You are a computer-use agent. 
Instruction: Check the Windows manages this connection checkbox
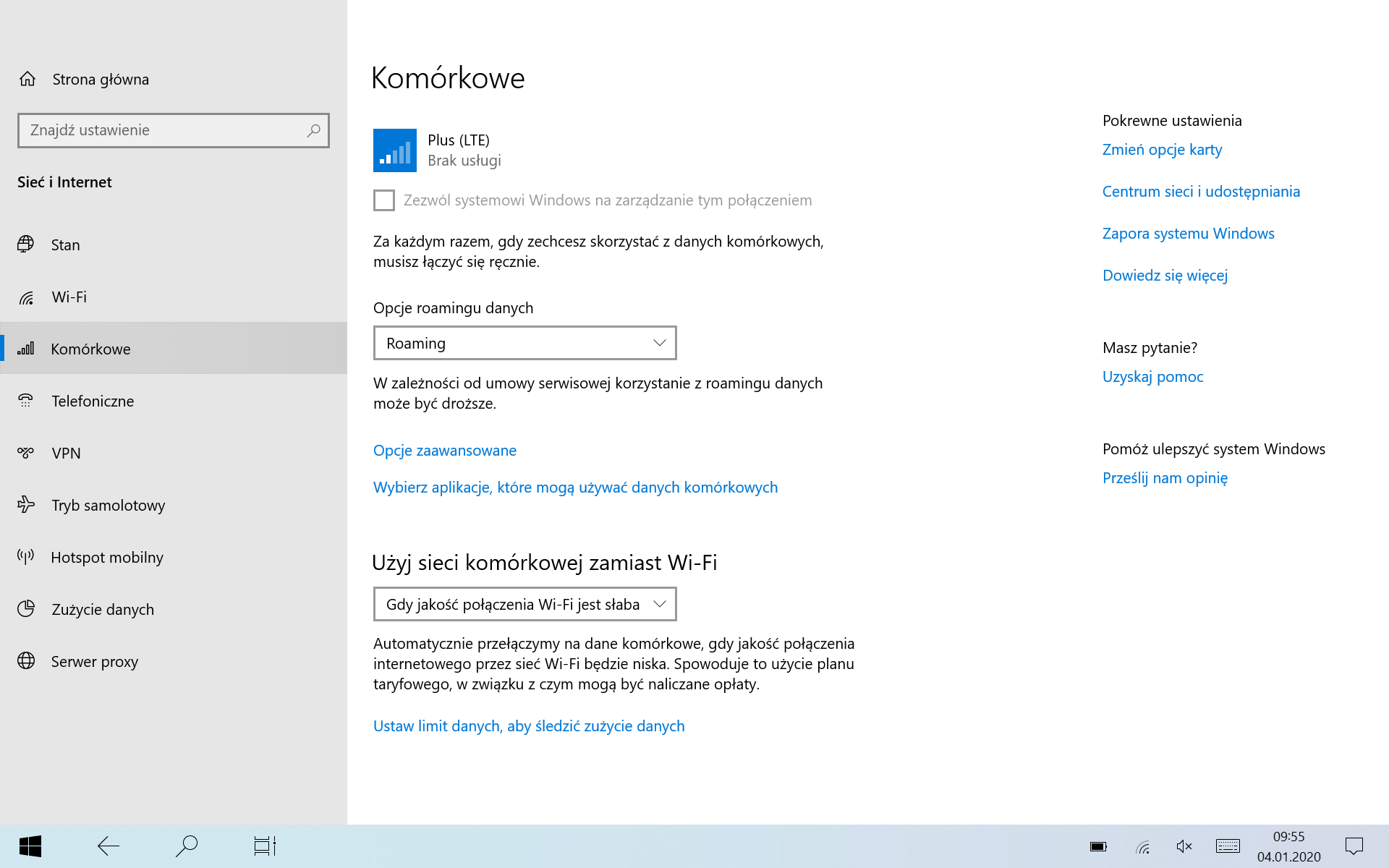click(384, 200)
